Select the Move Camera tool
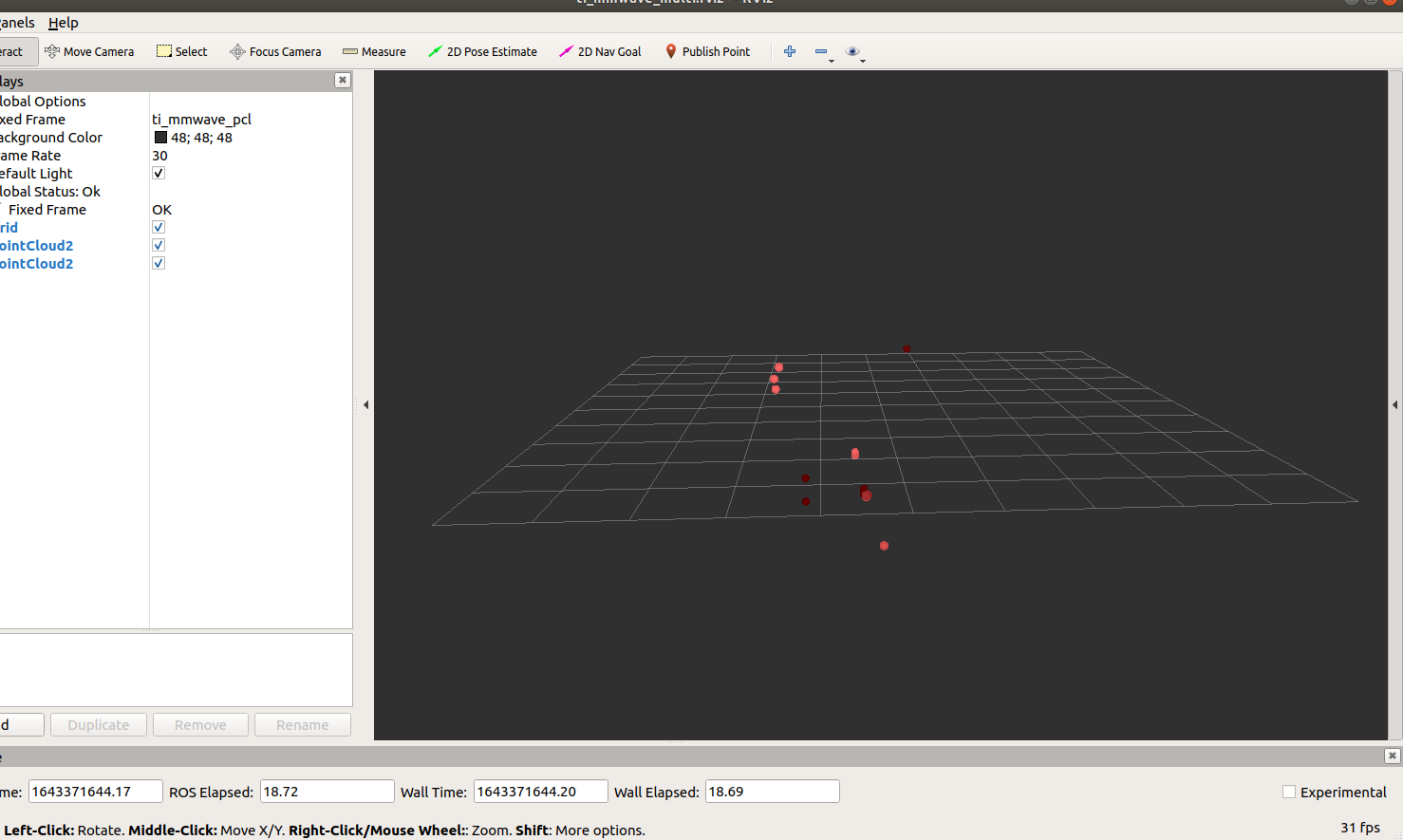1403x840 pixels. pos(89,51)
